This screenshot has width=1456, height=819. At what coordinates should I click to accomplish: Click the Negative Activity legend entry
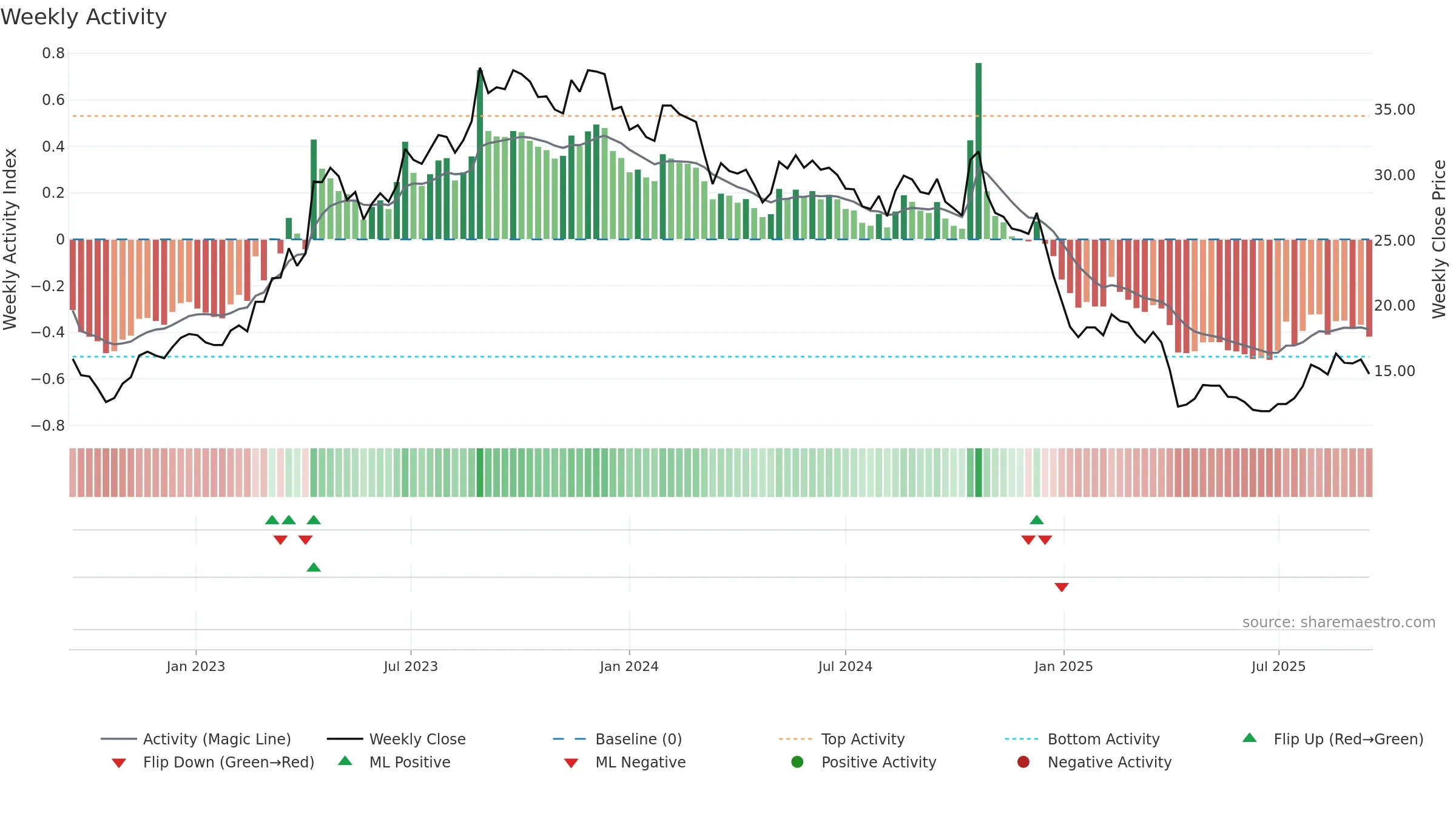(1094, 762)
